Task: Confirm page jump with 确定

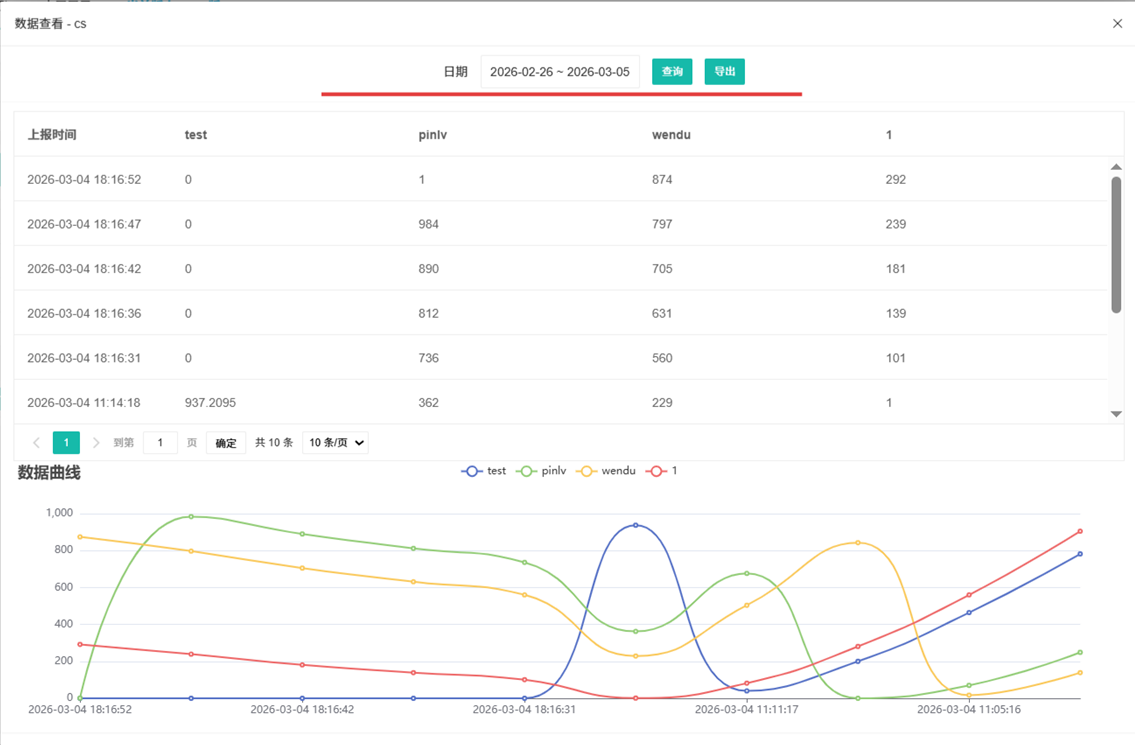Action: 226,442
